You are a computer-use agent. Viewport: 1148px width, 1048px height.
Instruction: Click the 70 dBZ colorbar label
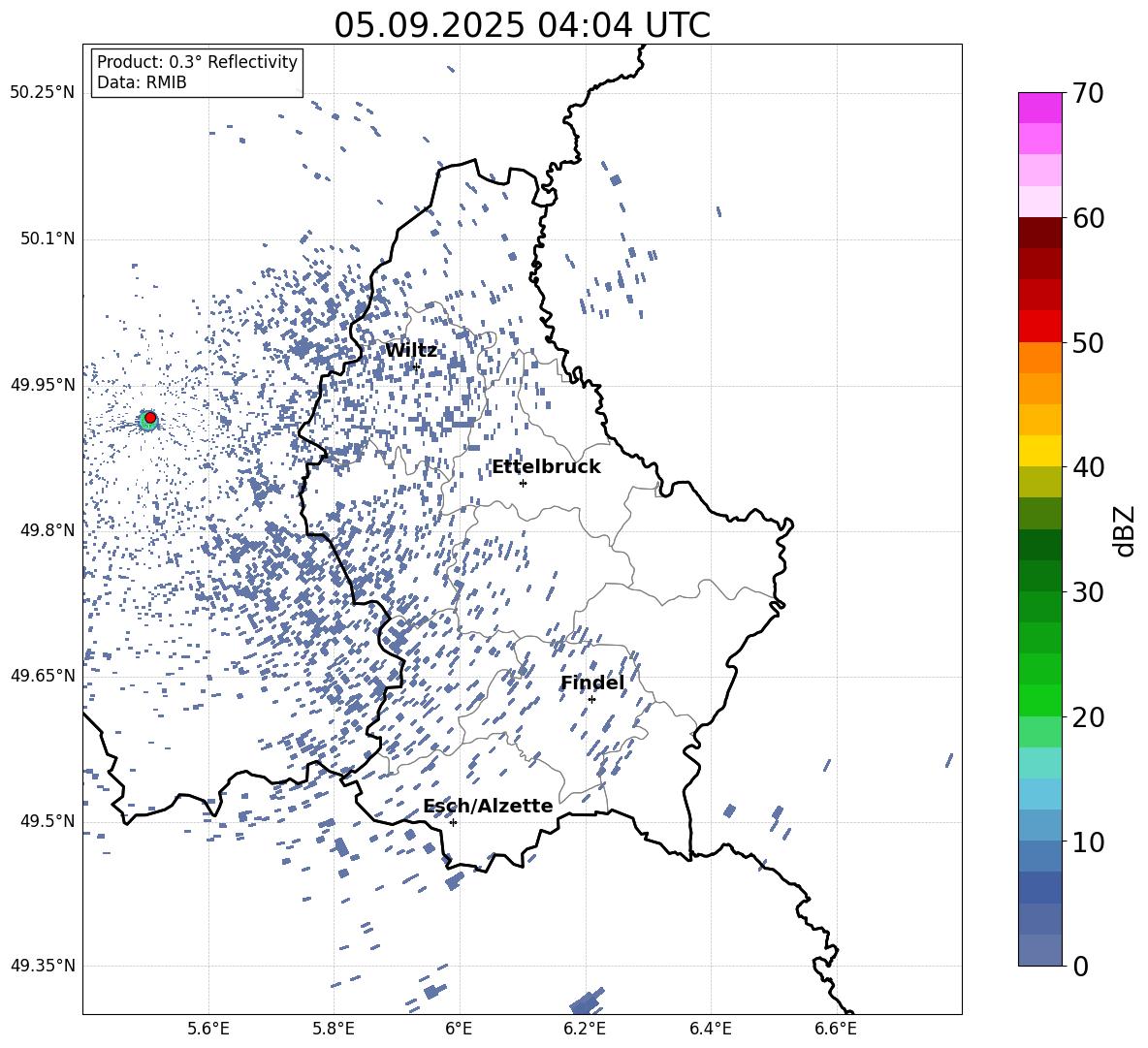click(1088, 94)
